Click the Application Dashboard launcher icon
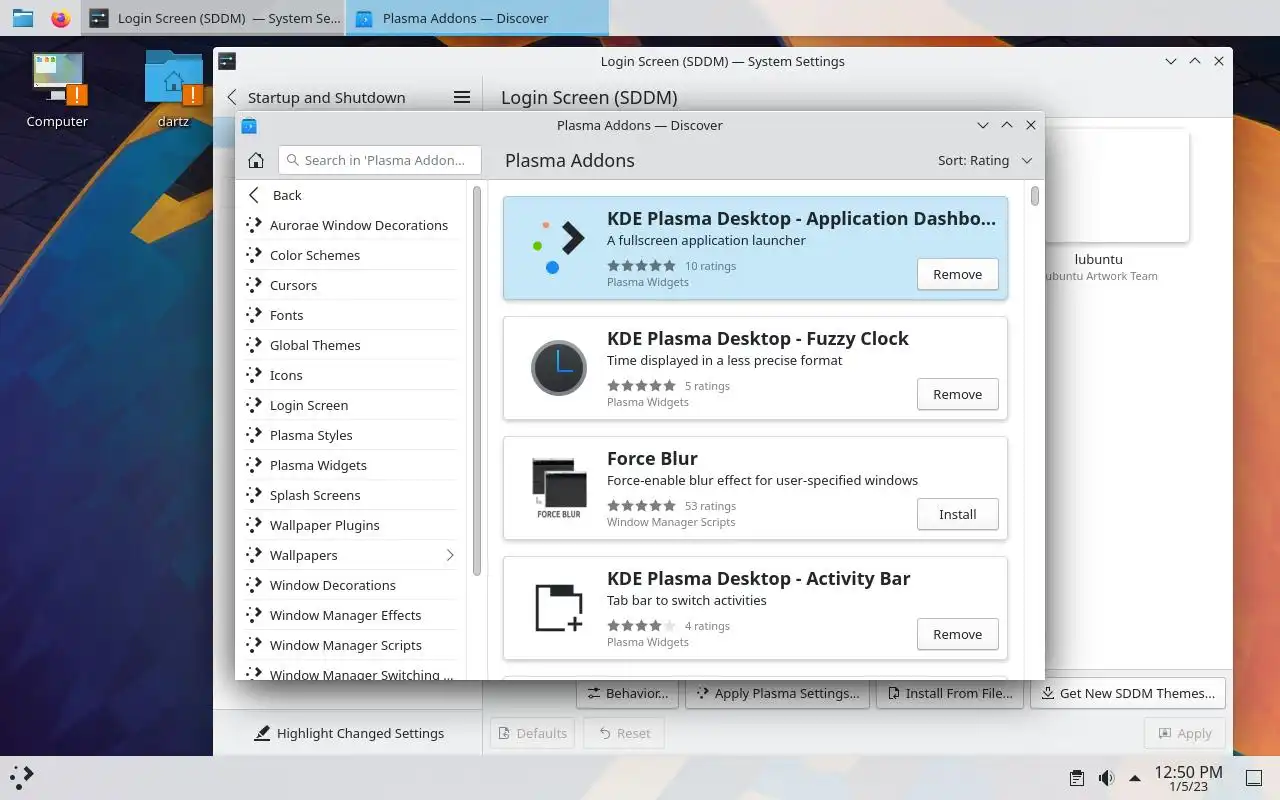 tap(559, 248)
